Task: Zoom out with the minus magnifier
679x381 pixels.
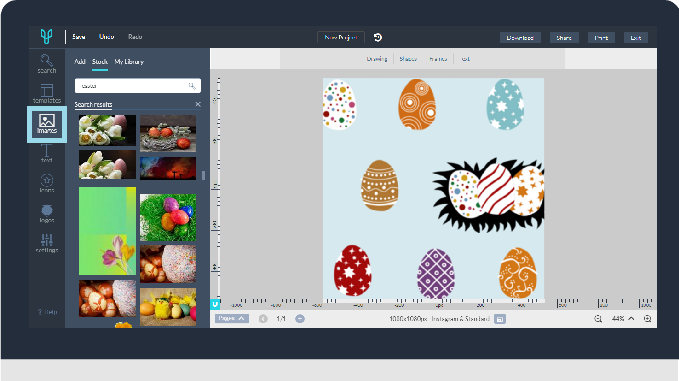Action: (598, 319)
